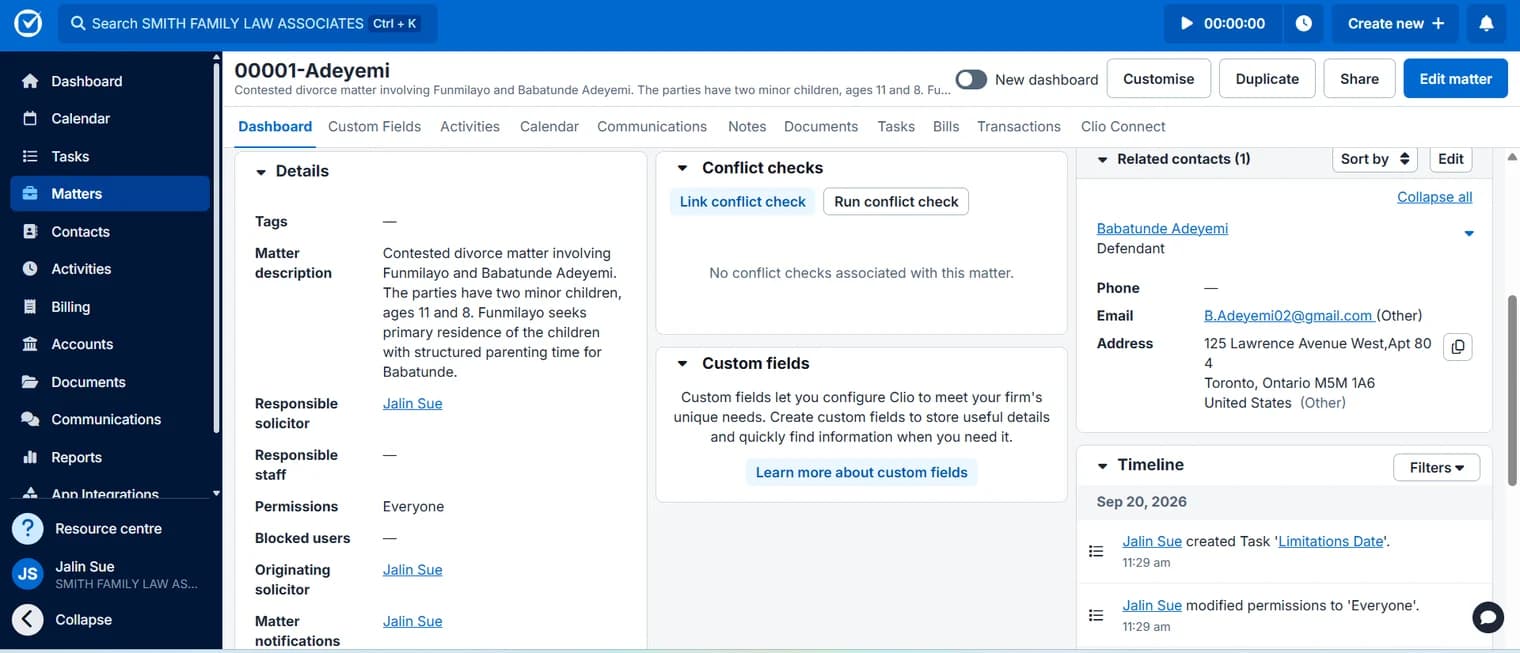Switch to the matter Calendar tab
The height and width of the screenshot is (653, 1520).
pyautogui.click(x=549, y=126)
